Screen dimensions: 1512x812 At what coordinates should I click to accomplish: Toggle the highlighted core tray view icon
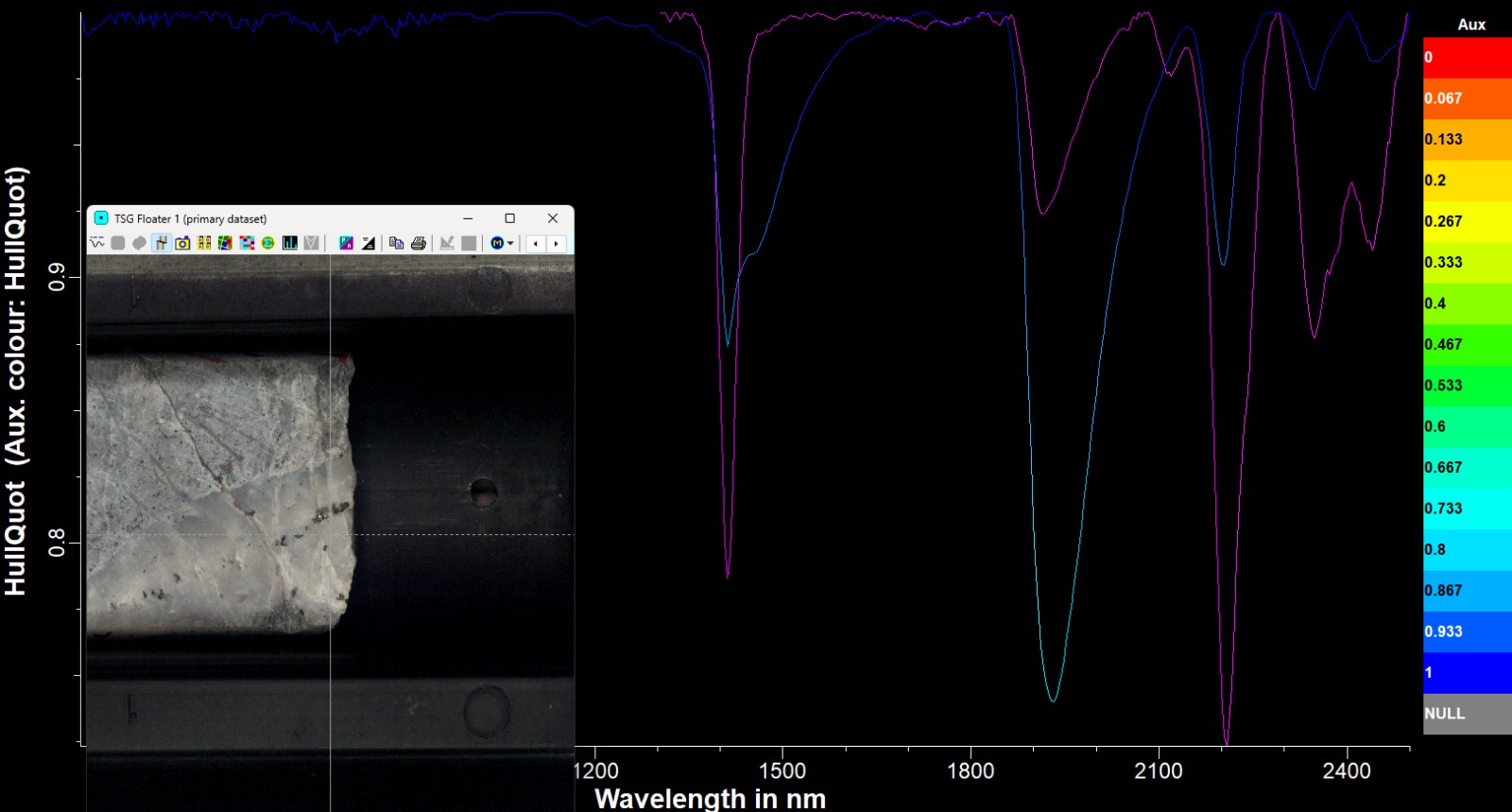click(x=161, y=243)
